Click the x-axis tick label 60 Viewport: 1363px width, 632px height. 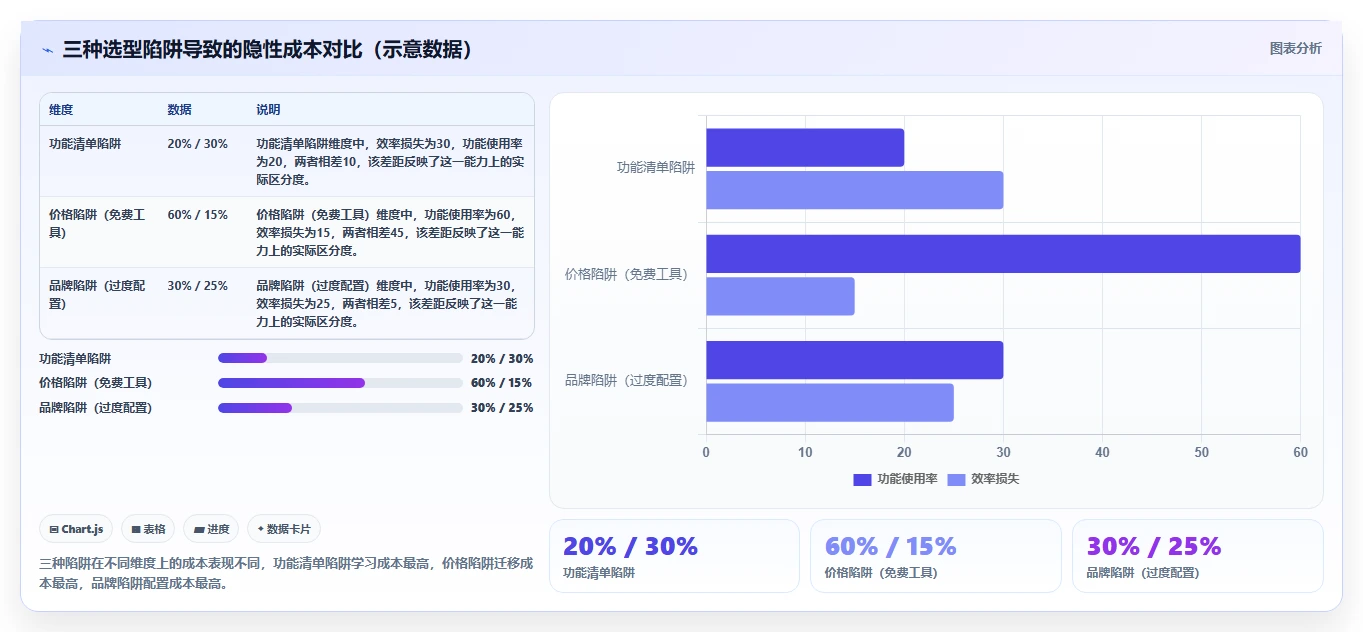pos(1300,452)
